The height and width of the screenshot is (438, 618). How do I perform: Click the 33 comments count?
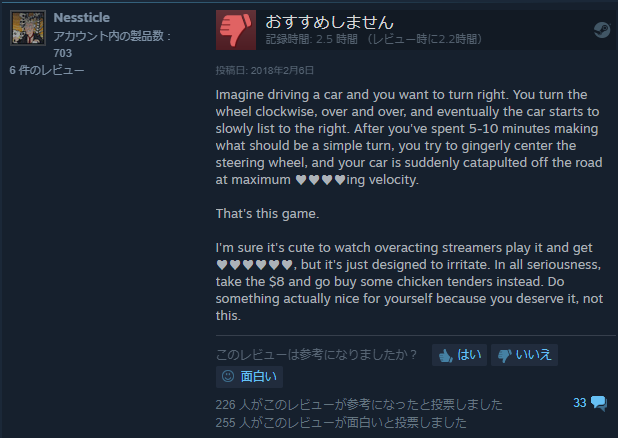click(x=579, y=403)
